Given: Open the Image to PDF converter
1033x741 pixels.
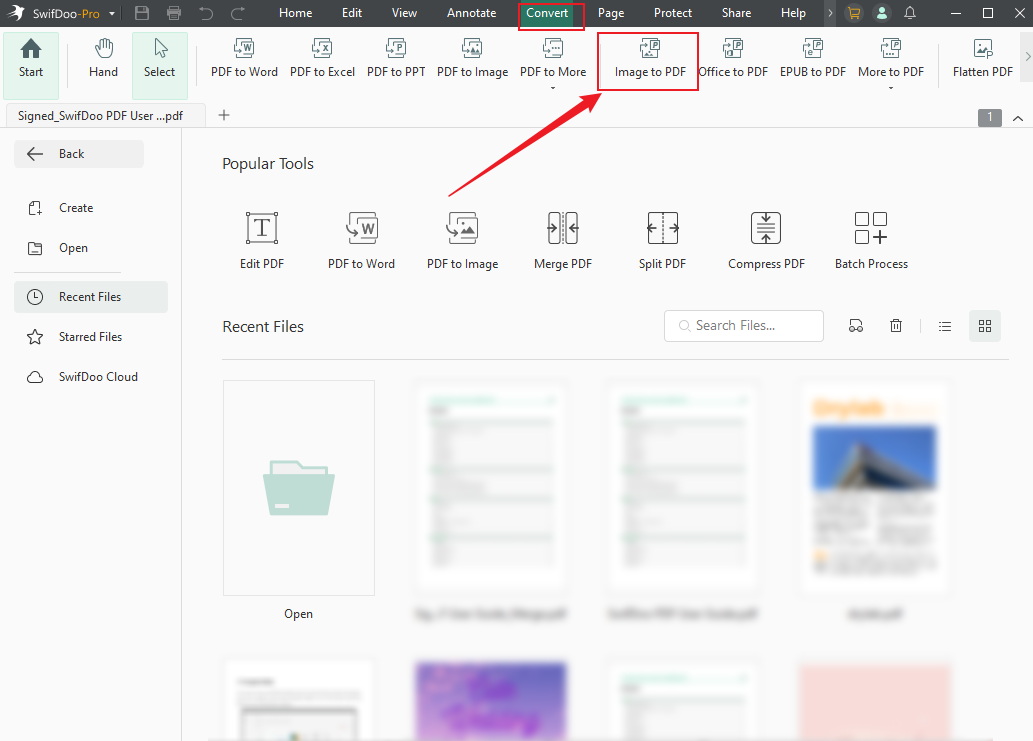Looking at the screenshot, I should click(649, 59).
